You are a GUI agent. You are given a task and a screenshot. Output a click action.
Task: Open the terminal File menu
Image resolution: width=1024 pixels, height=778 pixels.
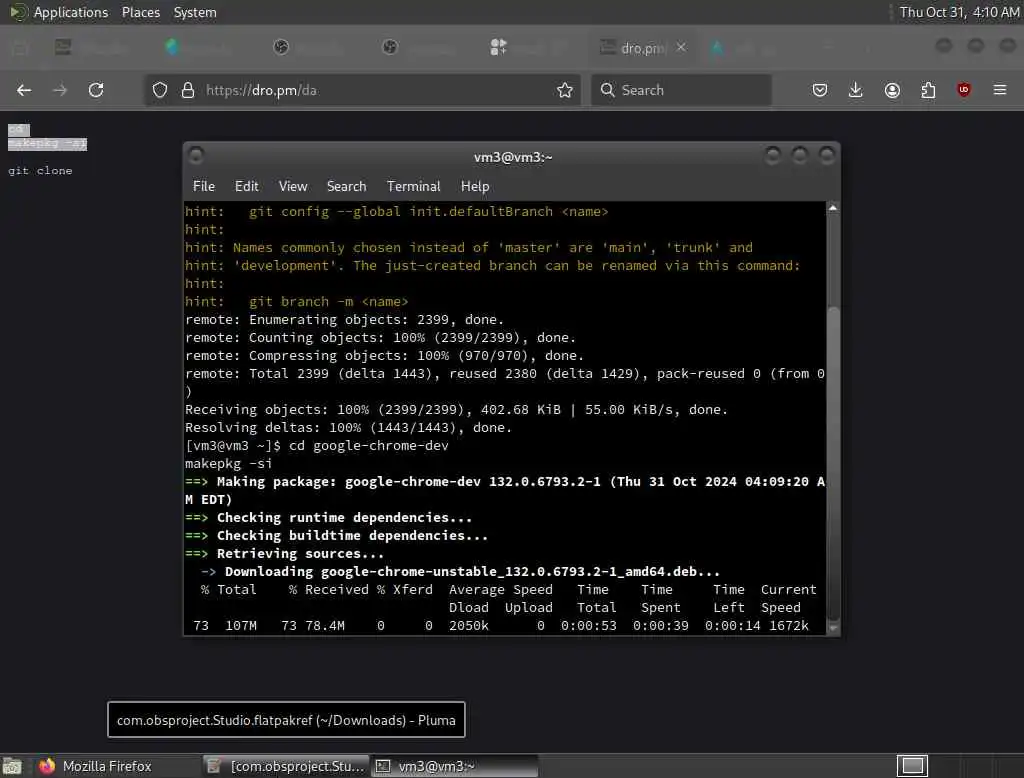point(204,186)
